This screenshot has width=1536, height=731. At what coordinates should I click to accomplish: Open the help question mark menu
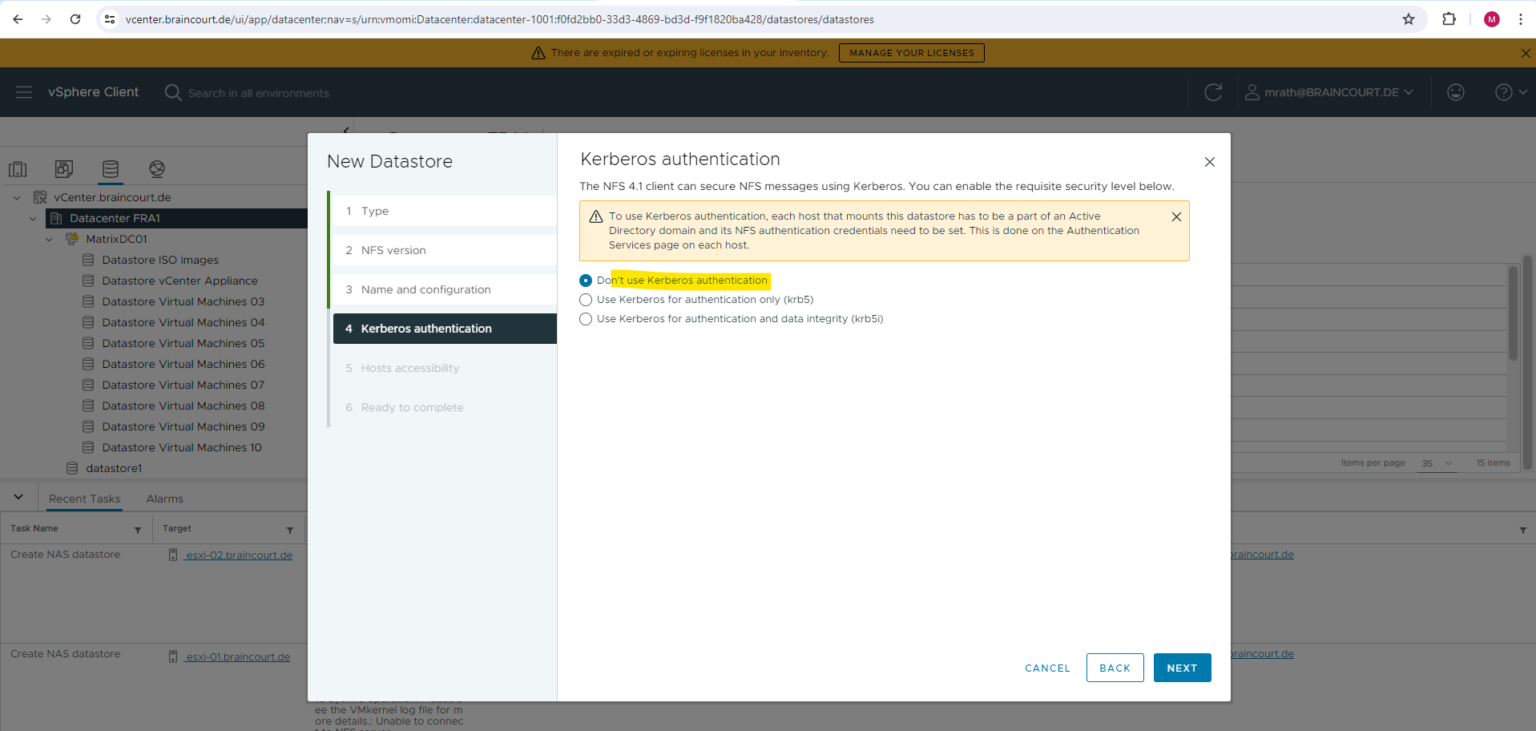[x=1511, y=92]
